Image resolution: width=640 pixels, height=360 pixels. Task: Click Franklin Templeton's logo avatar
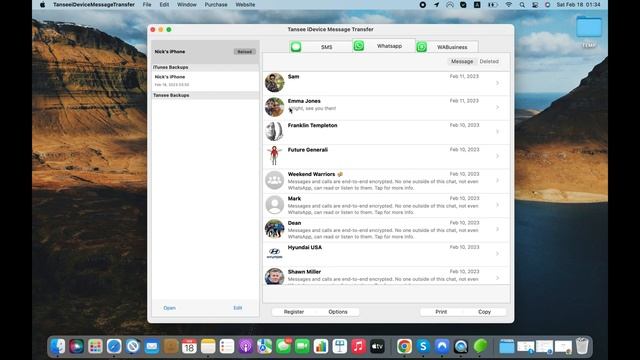coord(274,131)
